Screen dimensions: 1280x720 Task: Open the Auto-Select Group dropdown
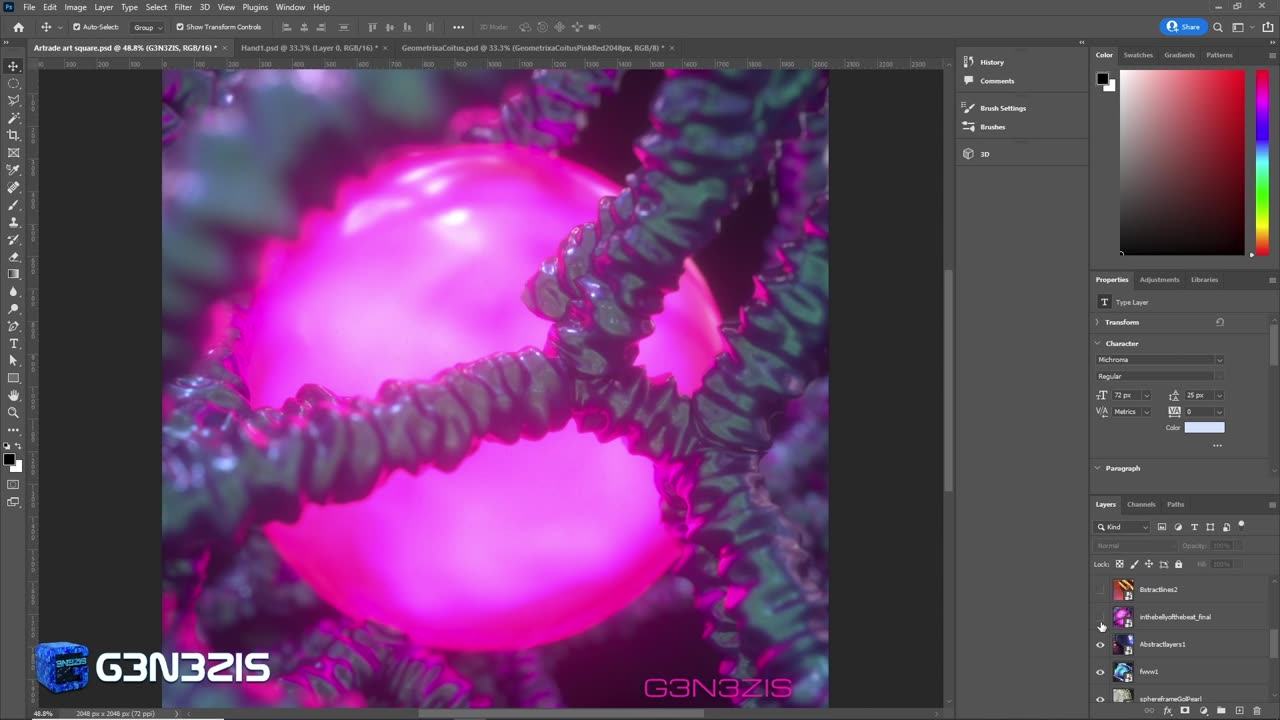click(x=148, y=27)
